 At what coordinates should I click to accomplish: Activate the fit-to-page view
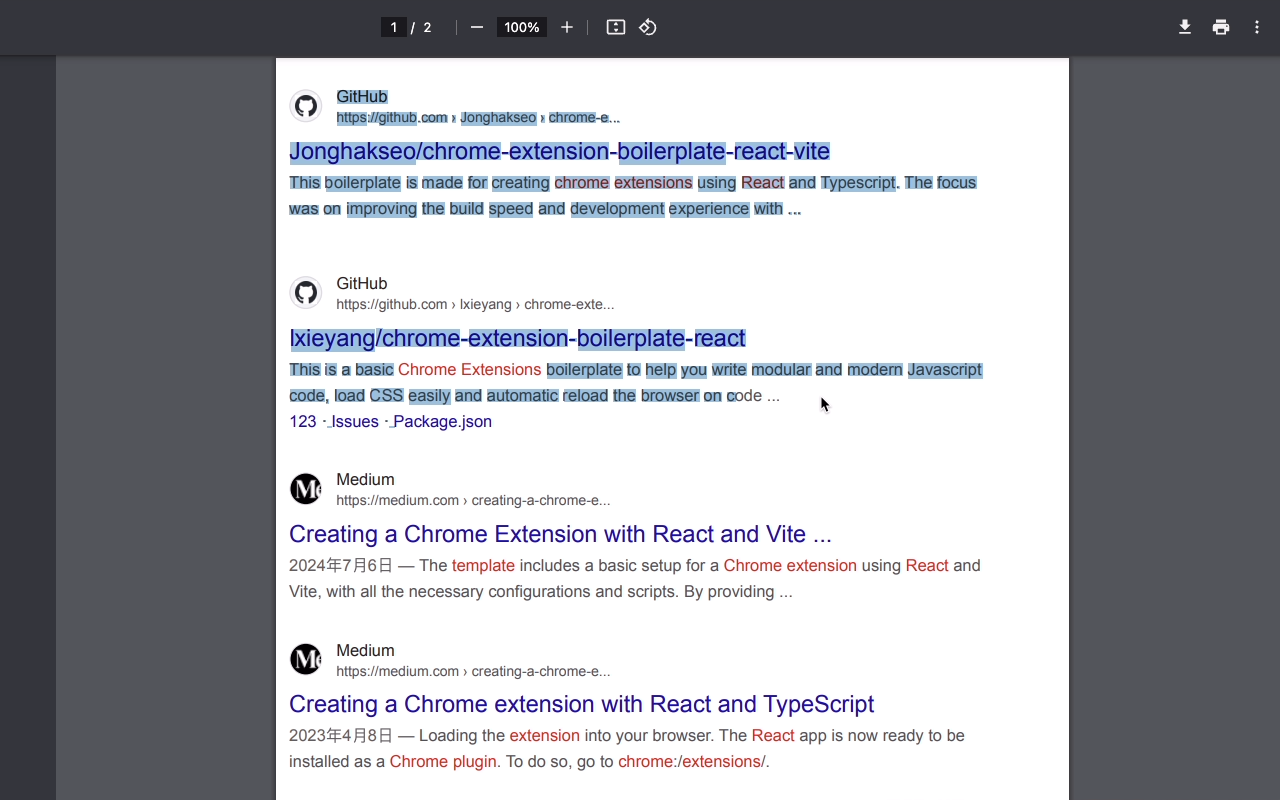tap(615, 27)
